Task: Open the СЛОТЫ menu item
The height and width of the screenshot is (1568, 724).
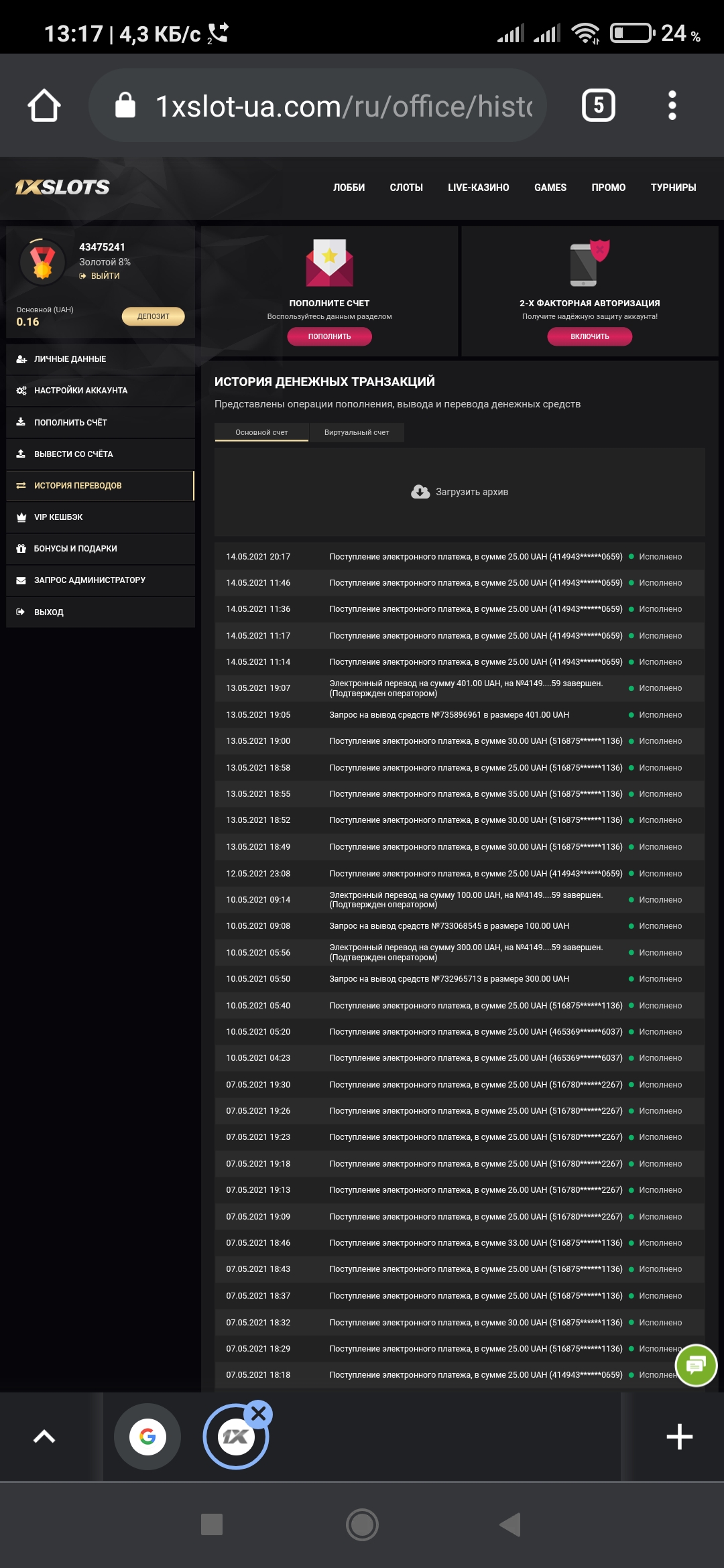Action: coord(406,188)
